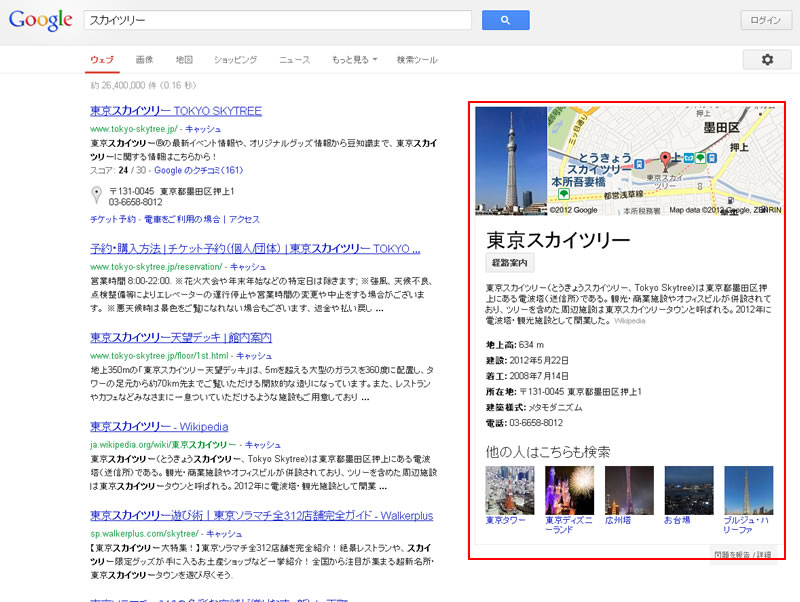Switch to the ニュース tab
The width and height of the screenshot is (800, 602).
point(294,60)
